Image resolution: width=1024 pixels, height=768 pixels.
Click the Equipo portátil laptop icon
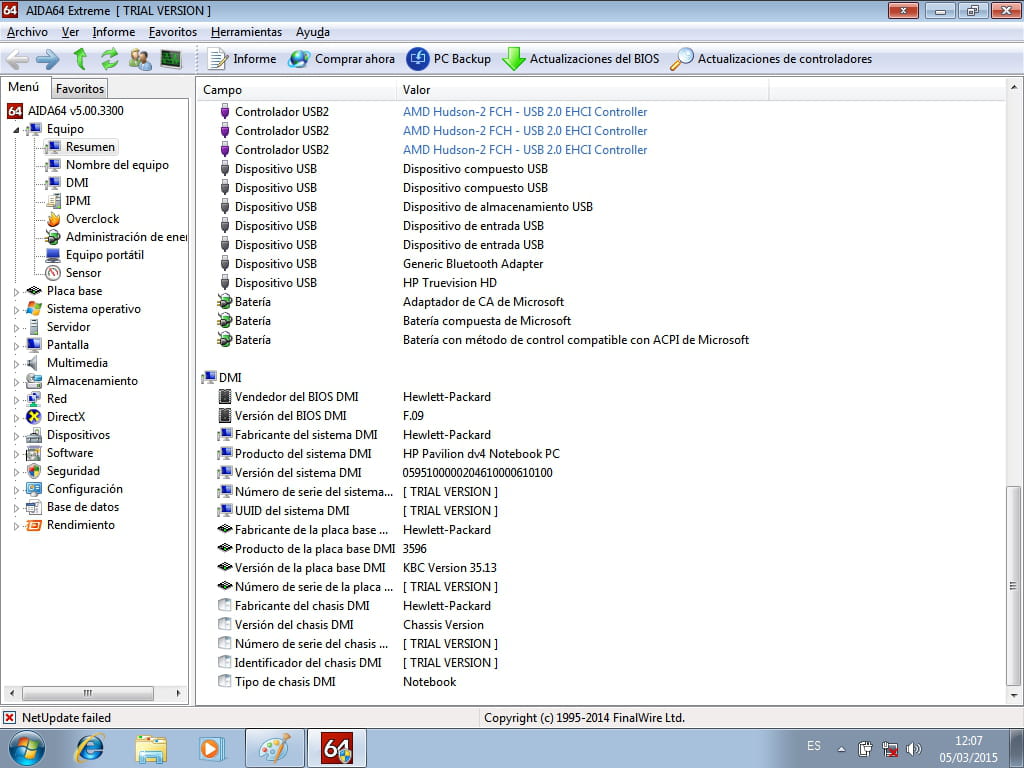tap(53, 255)
